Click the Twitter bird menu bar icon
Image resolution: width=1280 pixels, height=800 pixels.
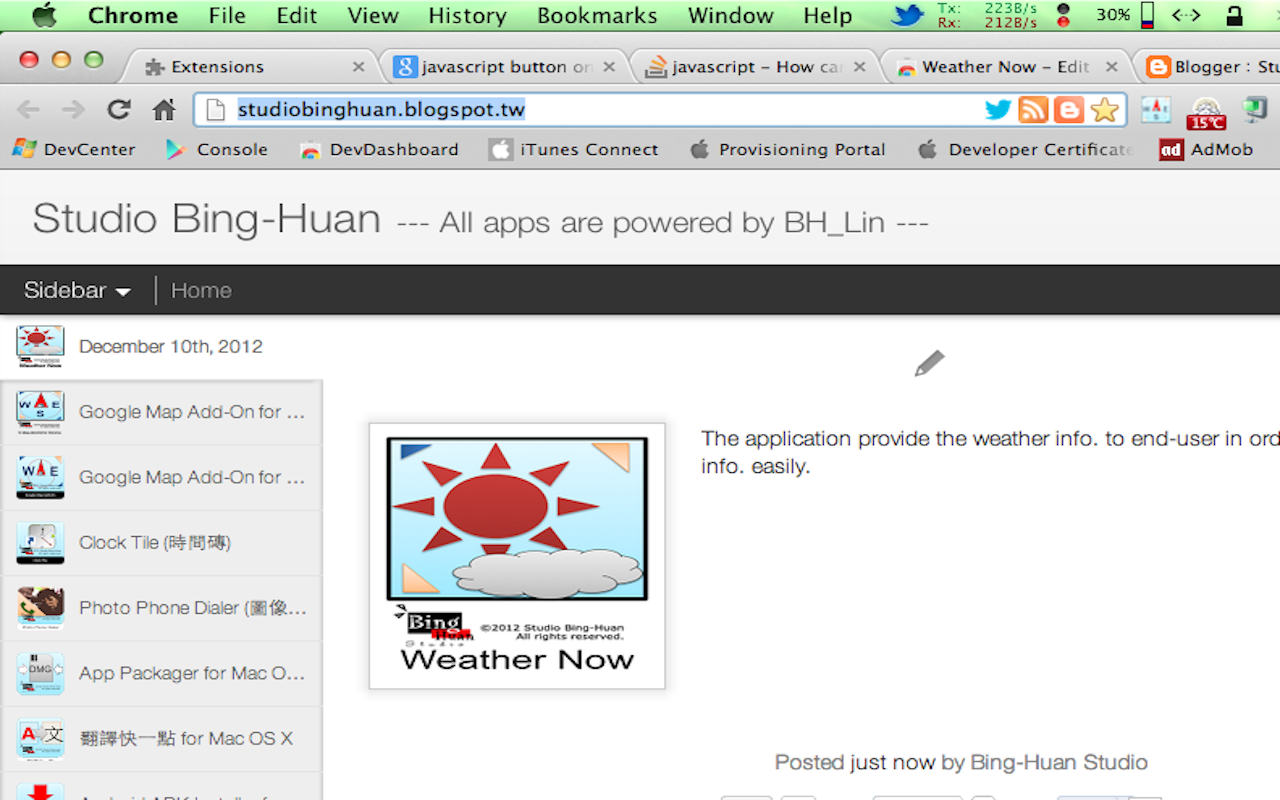(908, 15)
